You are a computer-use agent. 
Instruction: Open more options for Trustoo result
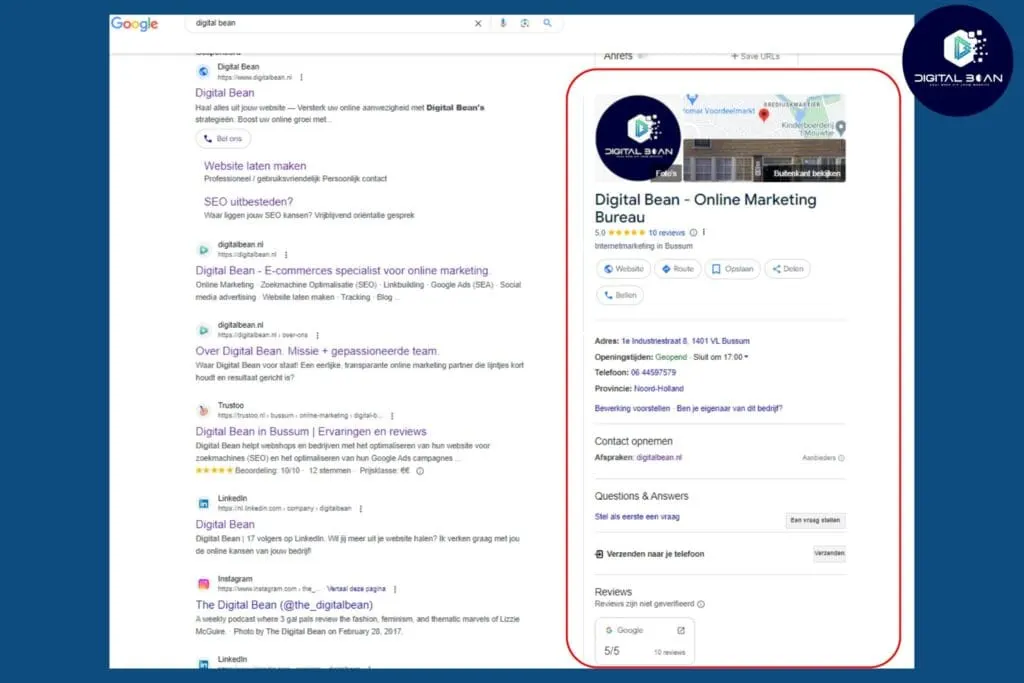click(x=392, y=415)
